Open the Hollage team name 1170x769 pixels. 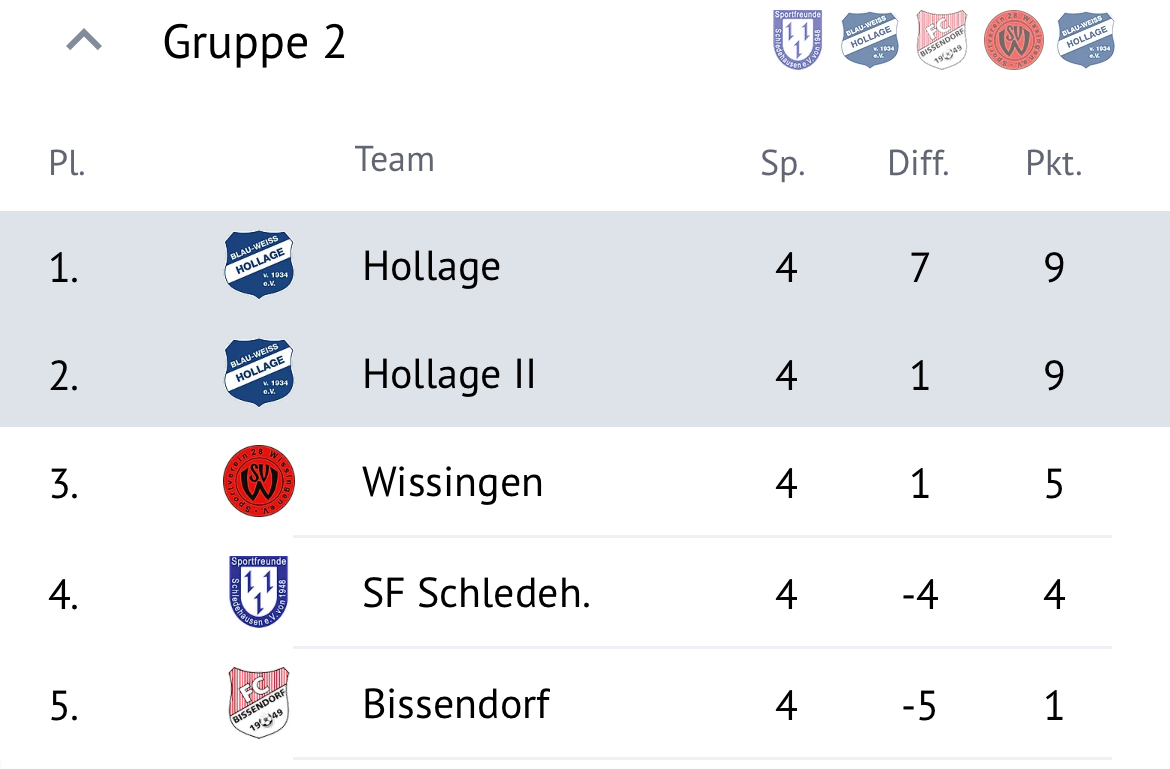click(x=431, y=267)
